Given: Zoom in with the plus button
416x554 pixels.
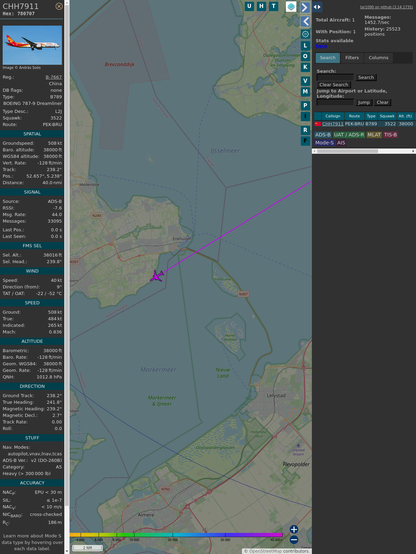Looking at the screenshot, I should click(x=294, y=529).
